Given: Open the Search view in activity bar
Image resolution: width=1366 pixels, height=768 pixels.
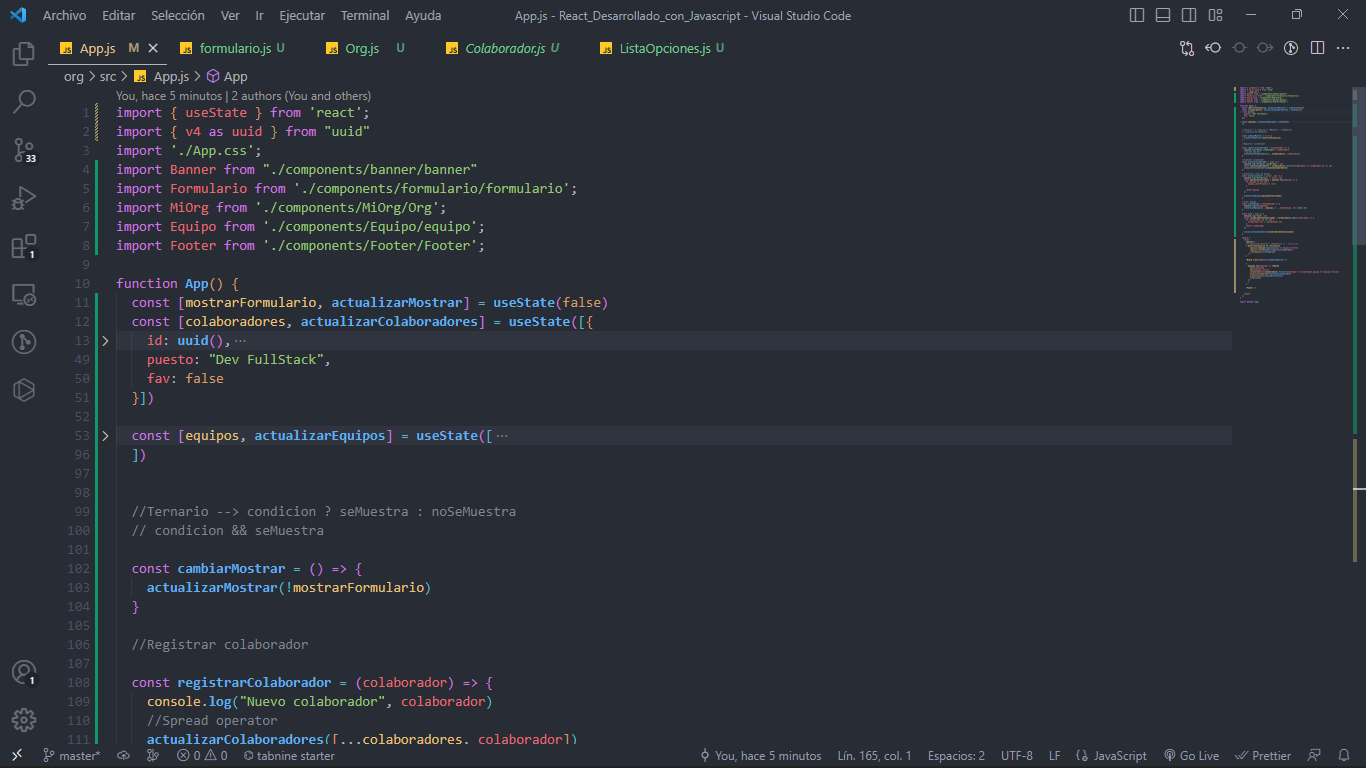Looking at the screenshot, I should click(24, 101).
